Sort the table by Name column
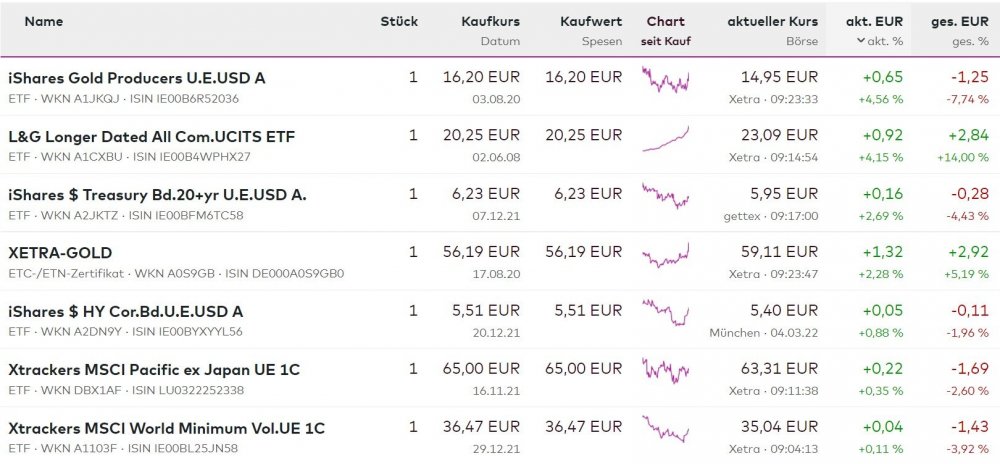Image resolution: width=1000 pixels, height=464 pixels. click(44, 21)
